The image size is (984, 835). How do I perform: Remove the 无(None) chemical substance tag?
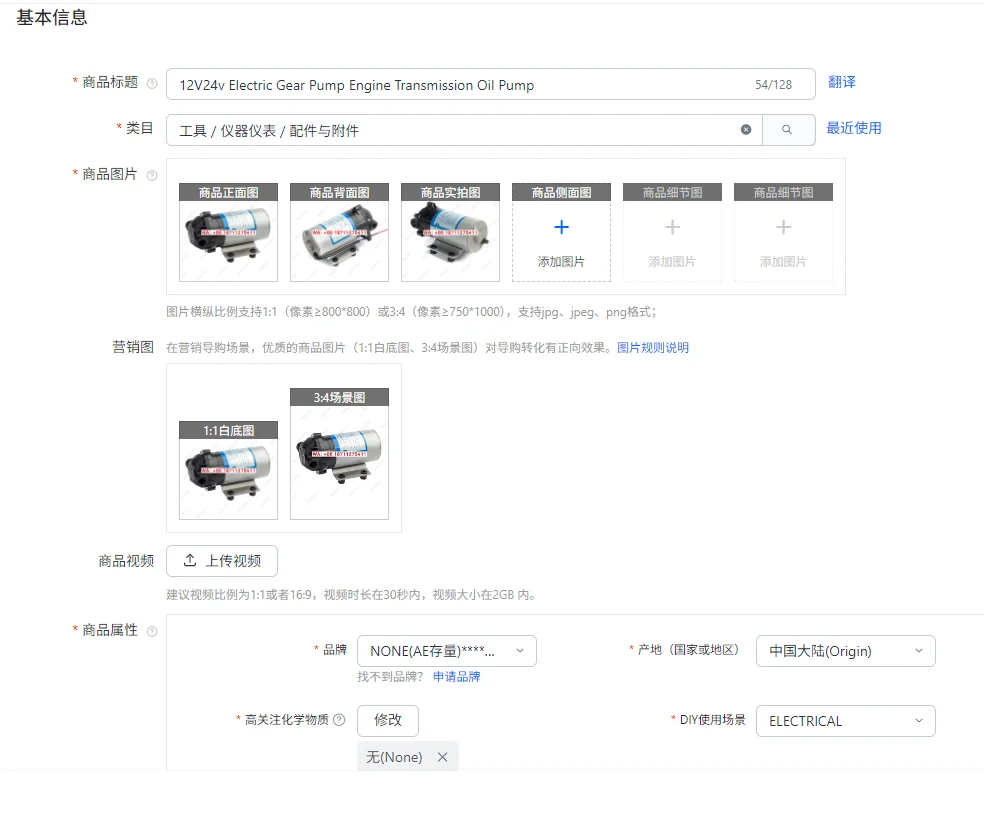pyautogui.click(x=442, y=757)
